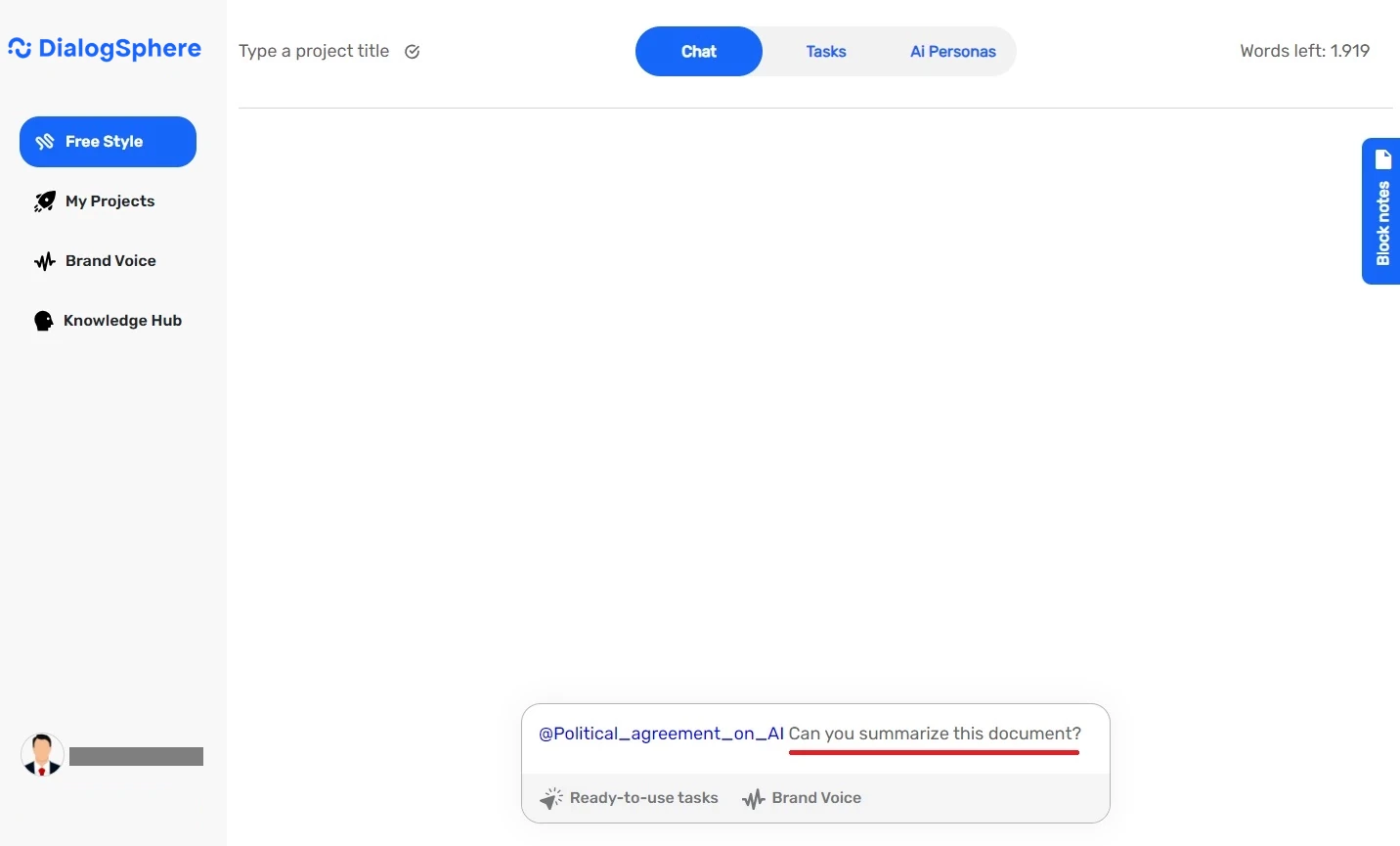Click the Ready-to-use tasks cursor icon
This screenshot has height=846, width=1400.
551,798
